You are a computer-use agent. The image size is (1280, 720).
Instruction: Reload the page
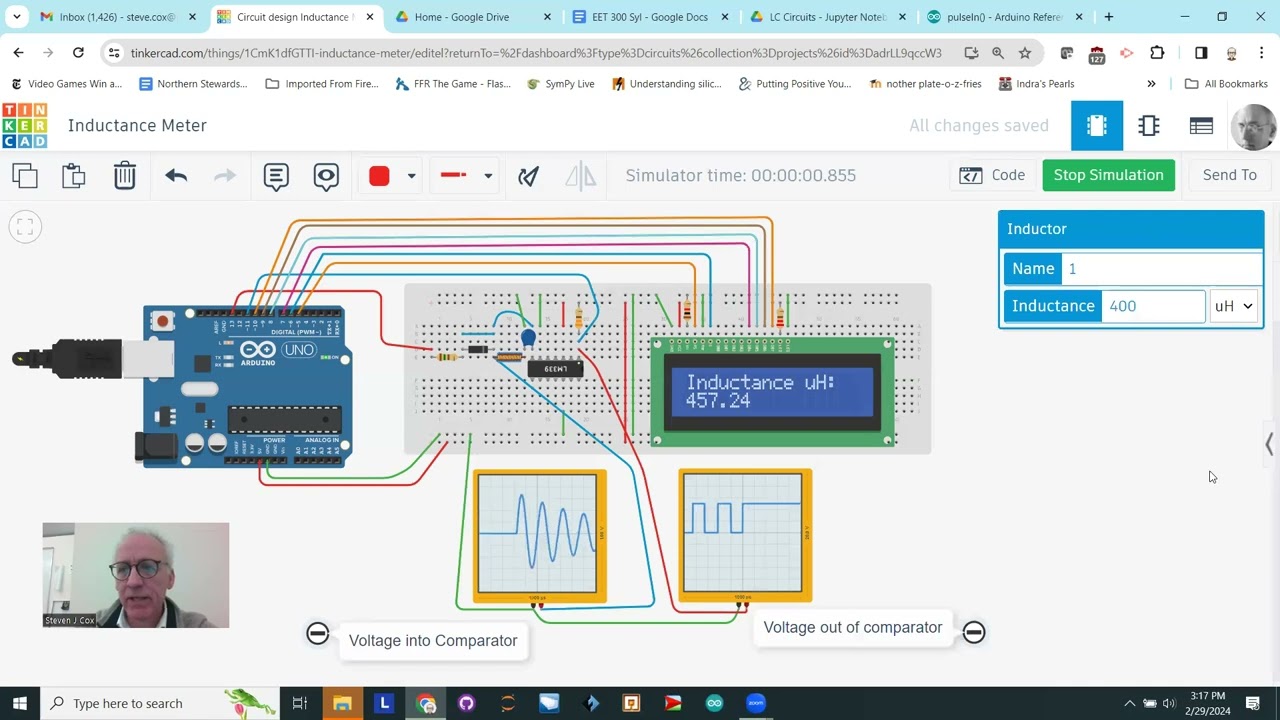[78, 53]
